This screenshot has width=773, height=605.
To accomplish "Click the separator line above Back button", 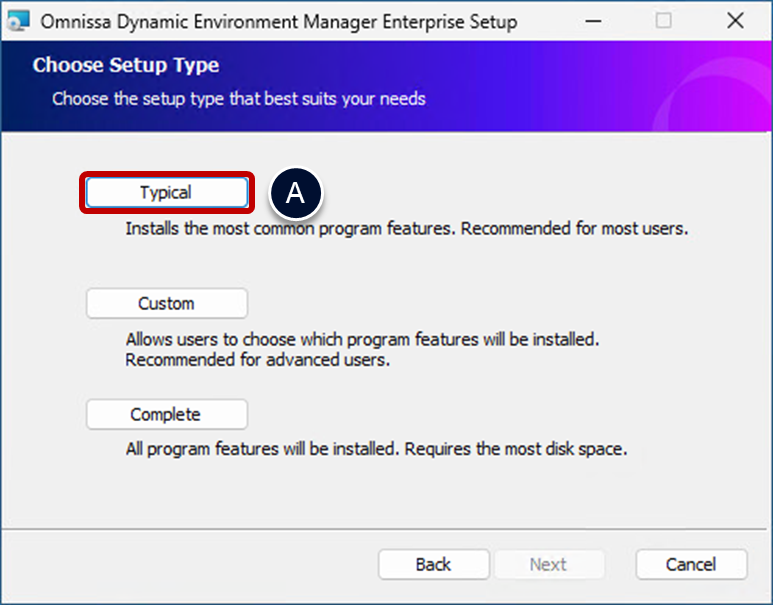I will [x=386, y=526].
